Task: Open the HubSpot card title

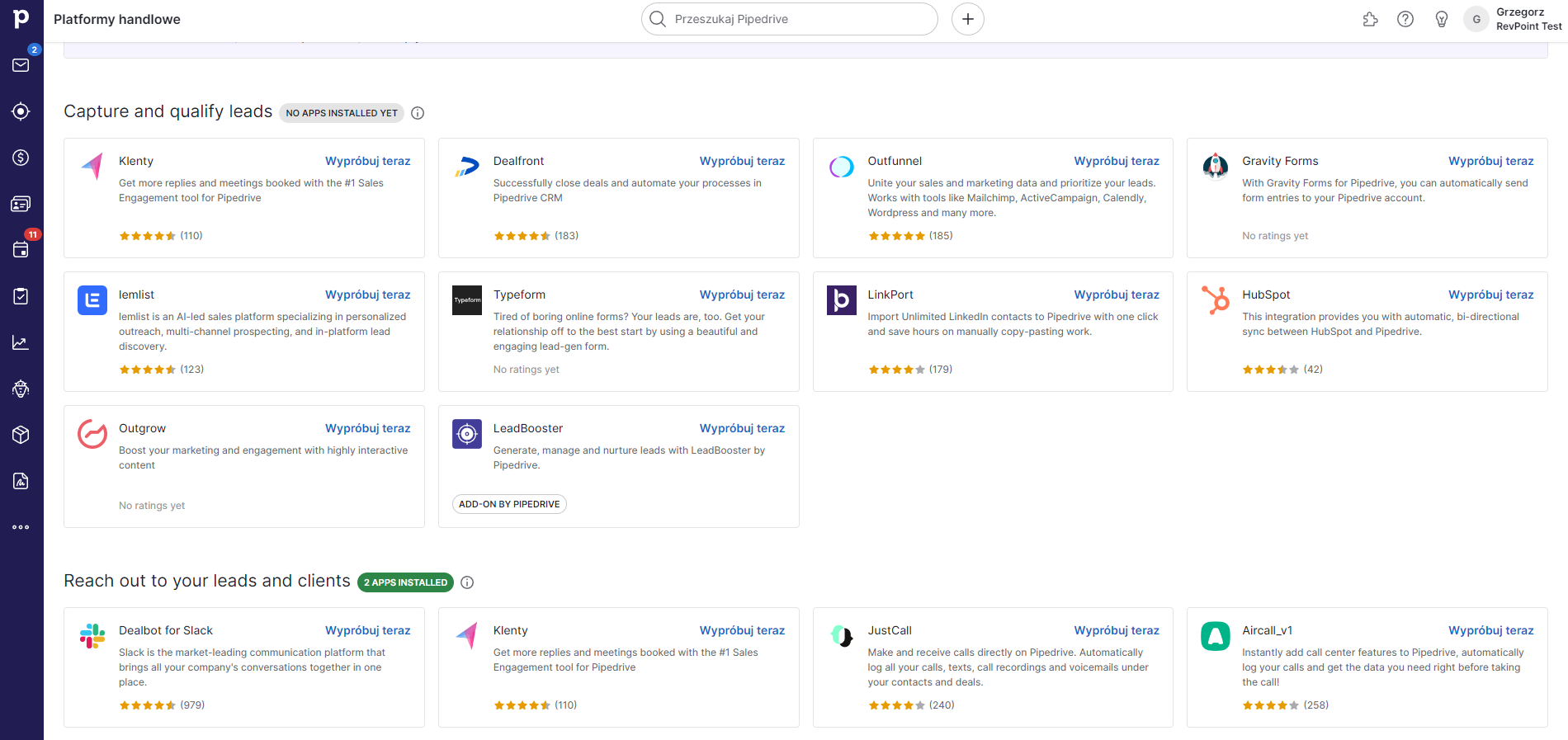Action: pyautogui.click(x=1266, y=295)
